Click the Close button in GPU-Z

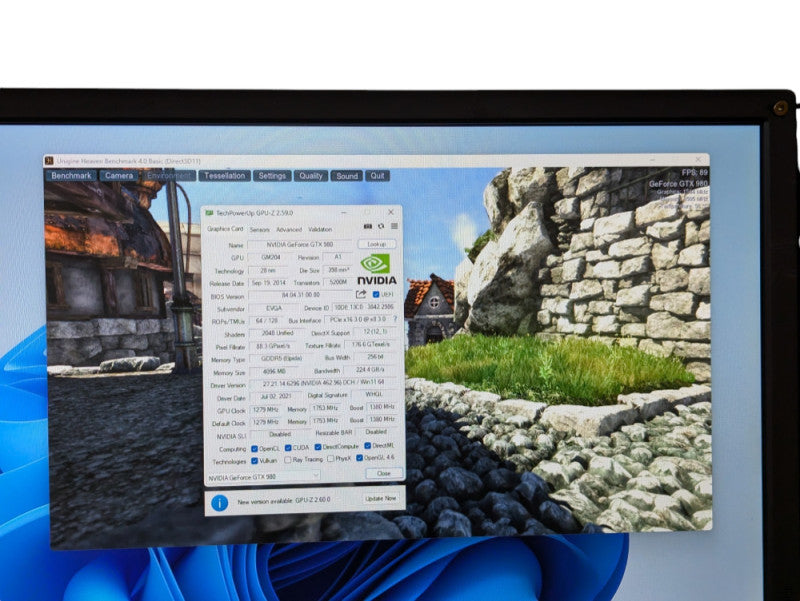(384, 473)
